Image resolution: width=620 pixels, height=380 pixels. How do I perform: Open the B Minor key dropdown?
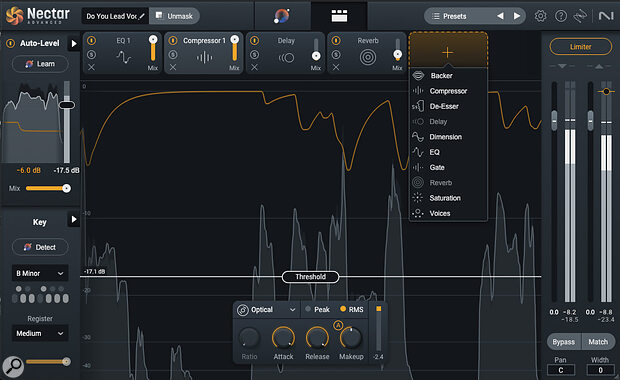click(x=40, y=273)
